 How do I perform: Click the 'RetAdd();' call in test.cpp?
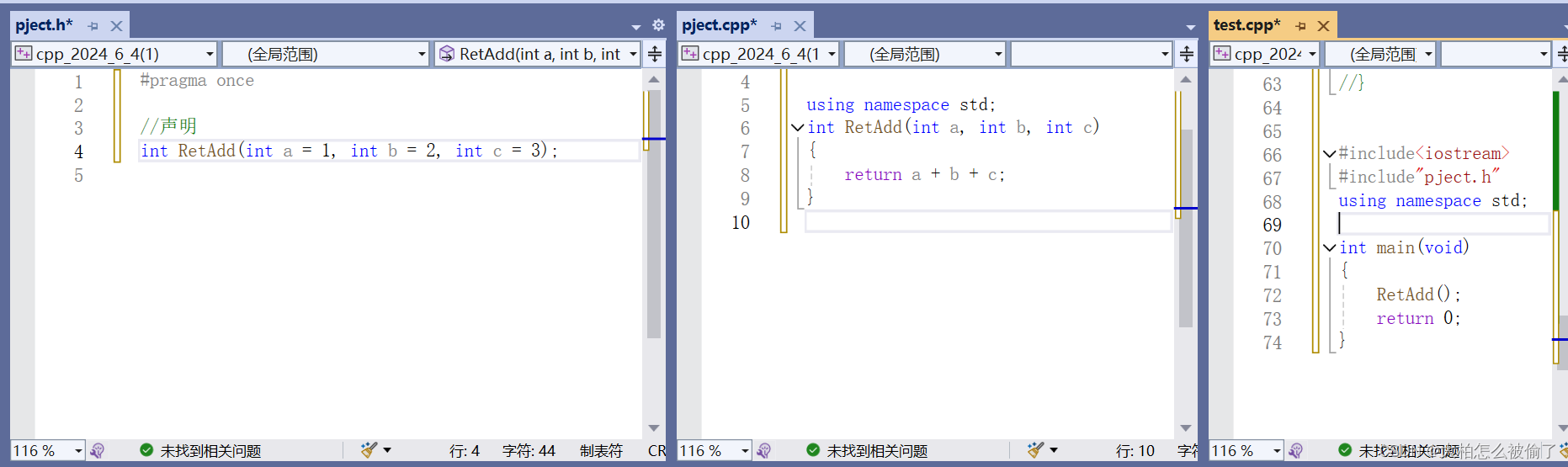[1418, 295]
